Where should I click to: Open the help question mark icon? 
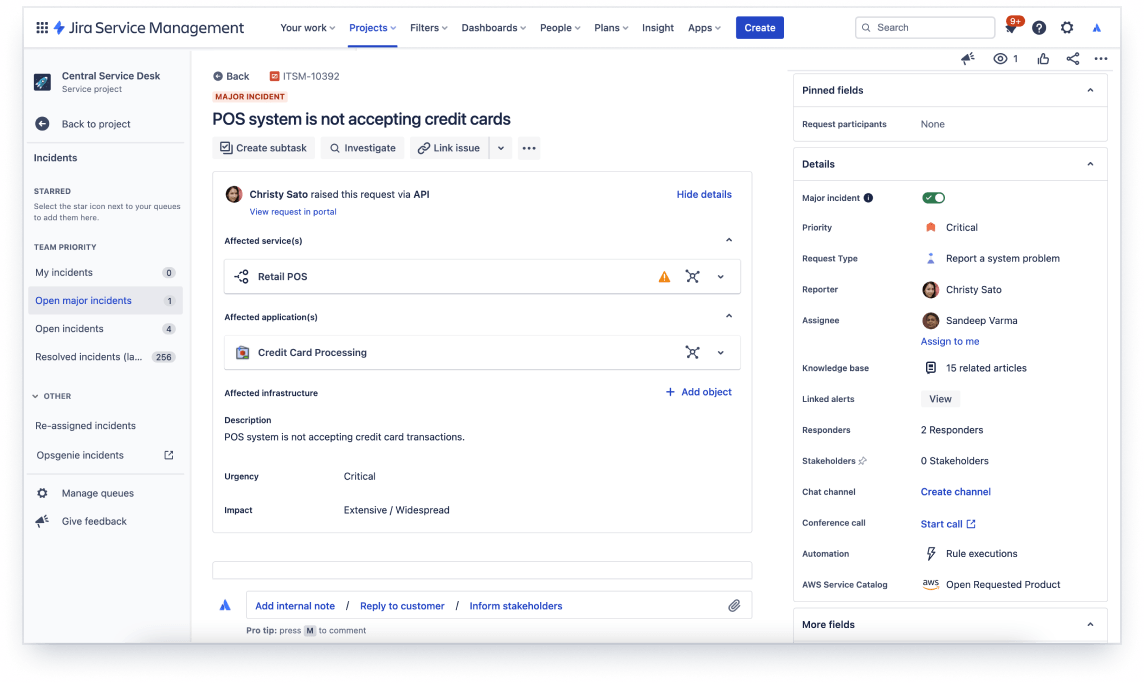[1039, 28]
